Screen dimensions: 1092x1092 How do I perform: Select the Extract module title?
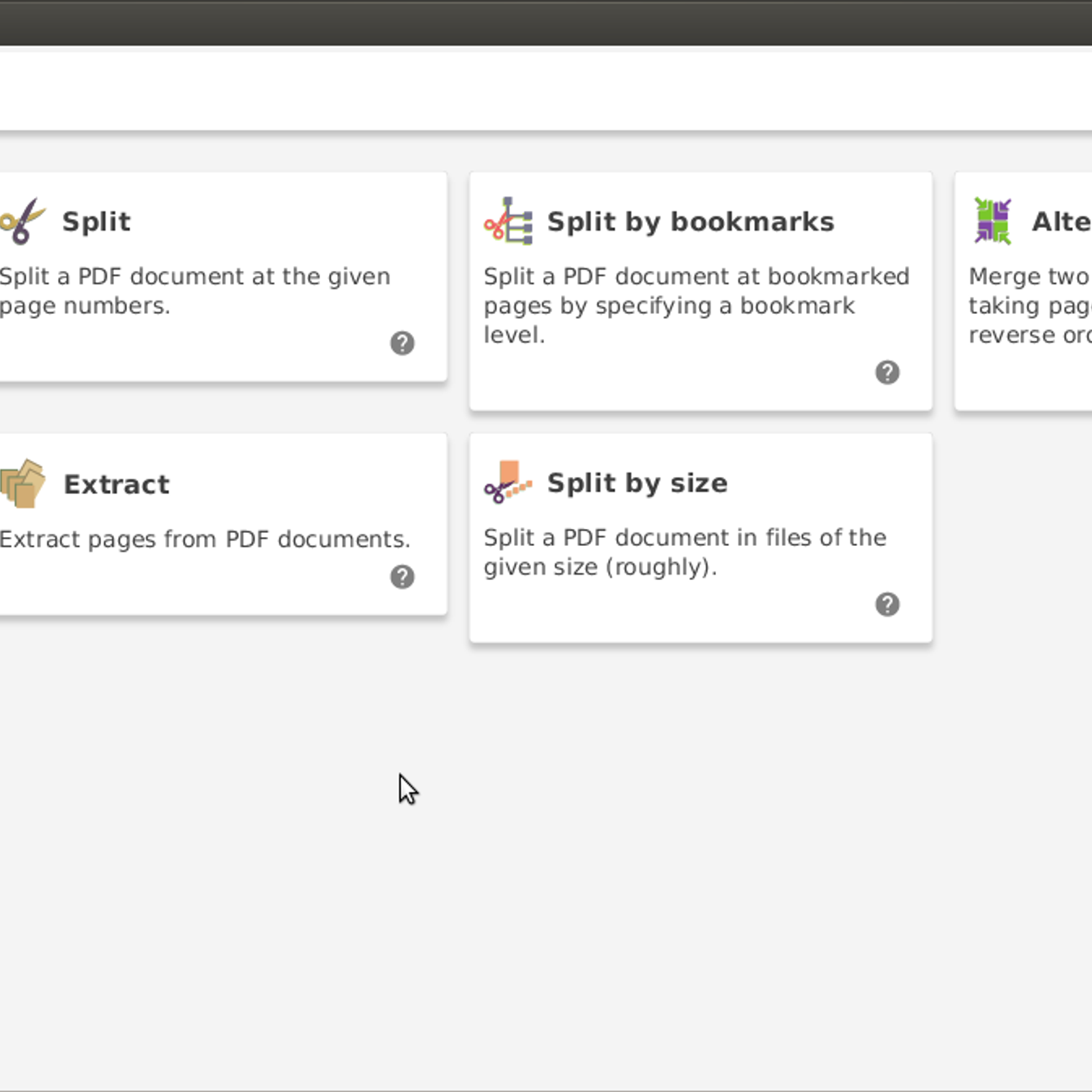tap(117, 485)
